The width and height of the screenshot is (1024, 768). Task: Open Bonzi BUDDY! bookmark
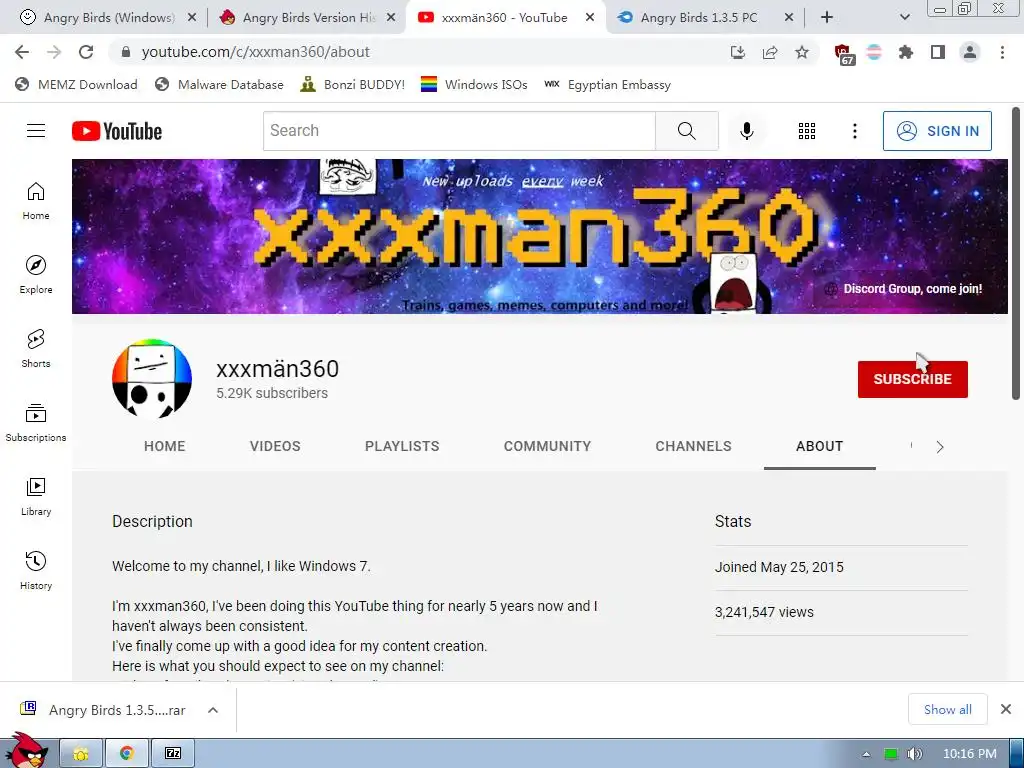tap(352, 85)
